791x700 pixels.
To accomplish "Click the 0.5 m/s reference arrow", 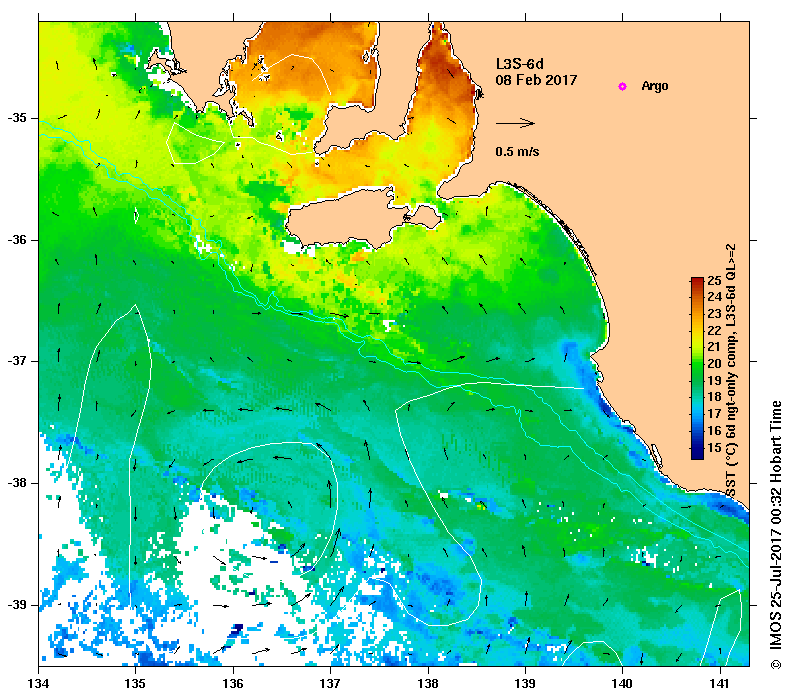I will 515,123.
